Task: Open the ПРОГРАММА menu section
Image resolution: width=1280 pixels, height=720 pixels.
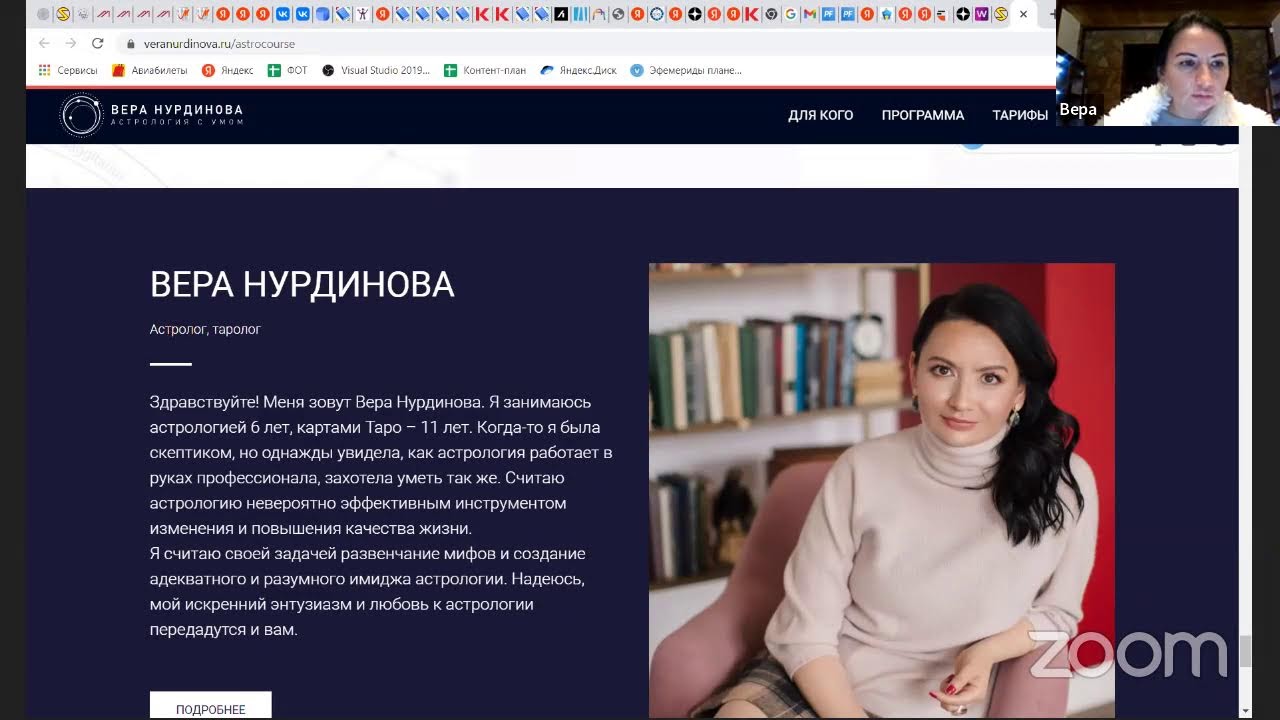Action: coord(922,115)
